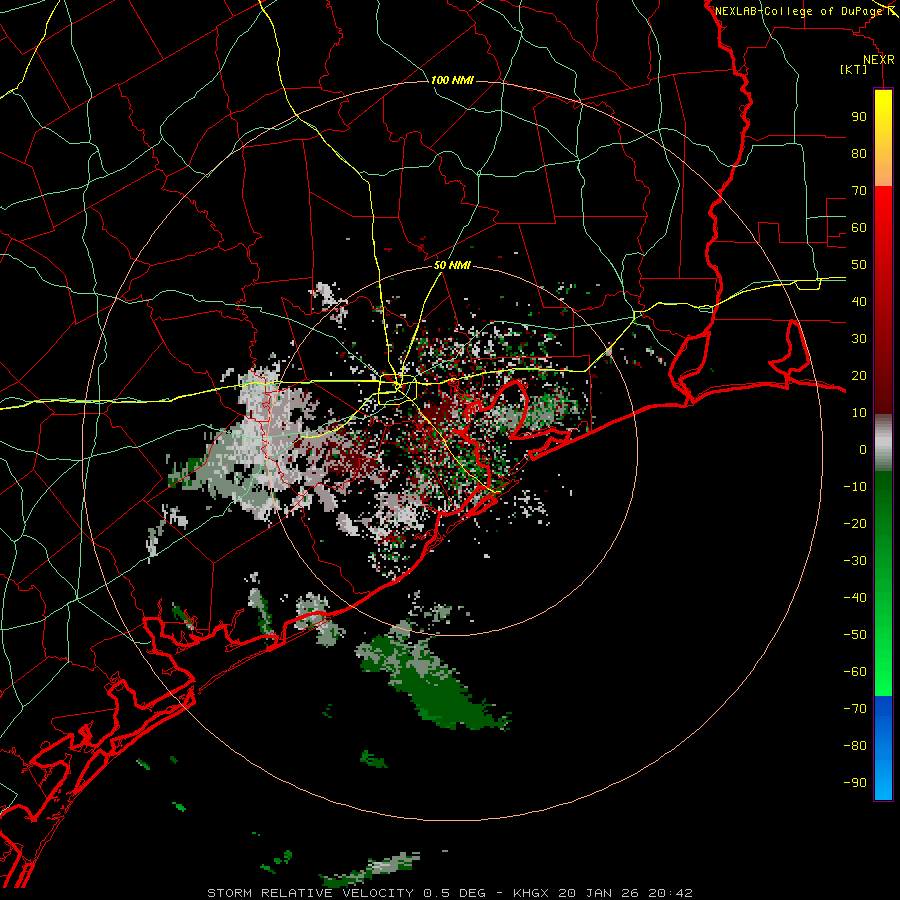Select the 40 scale label
The height and width of the screenshot is (900, 900).
click(x=859, y=301)
